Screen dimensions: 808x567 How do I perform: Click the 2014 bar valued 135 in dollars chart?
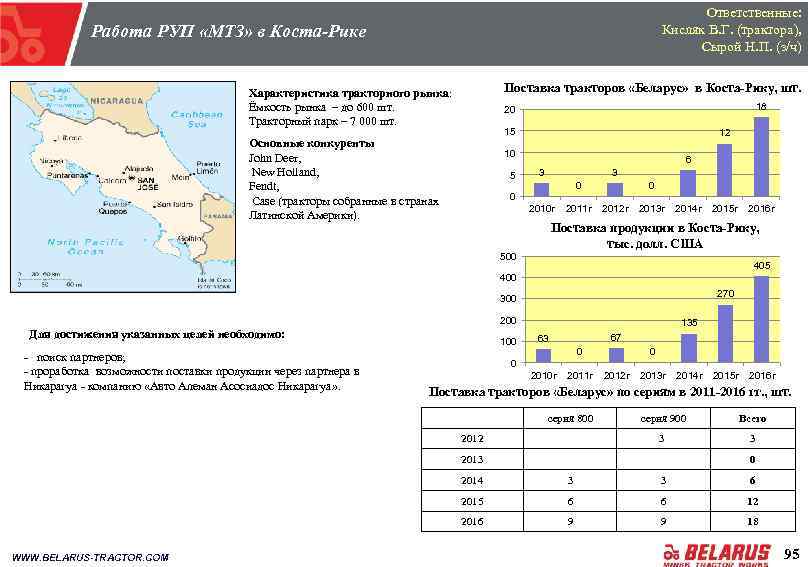pyautogui.click(x=689, y=348)
